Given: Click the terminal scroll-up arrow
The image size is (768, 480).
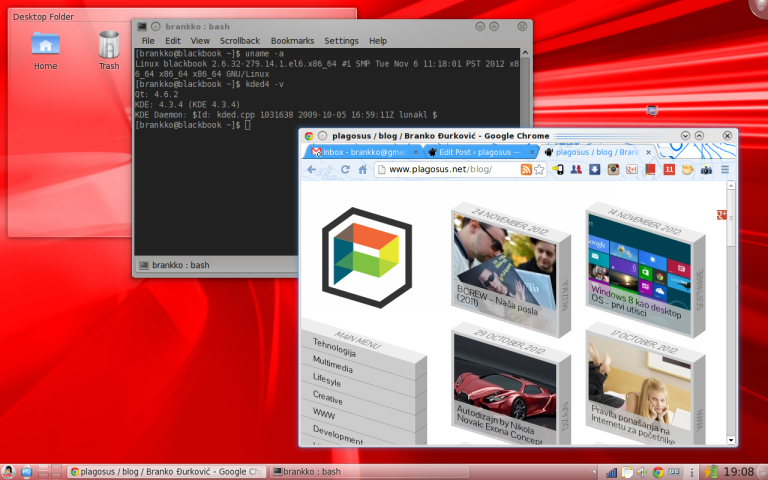Looking at the screenshot, I should (x=525, y=52).
